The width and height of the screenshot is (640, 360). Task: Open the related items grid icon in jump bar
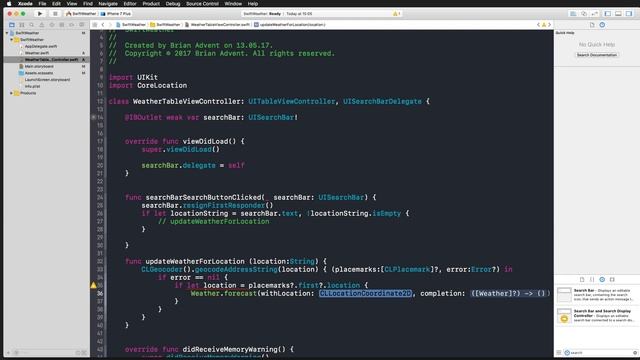(95, 25)
